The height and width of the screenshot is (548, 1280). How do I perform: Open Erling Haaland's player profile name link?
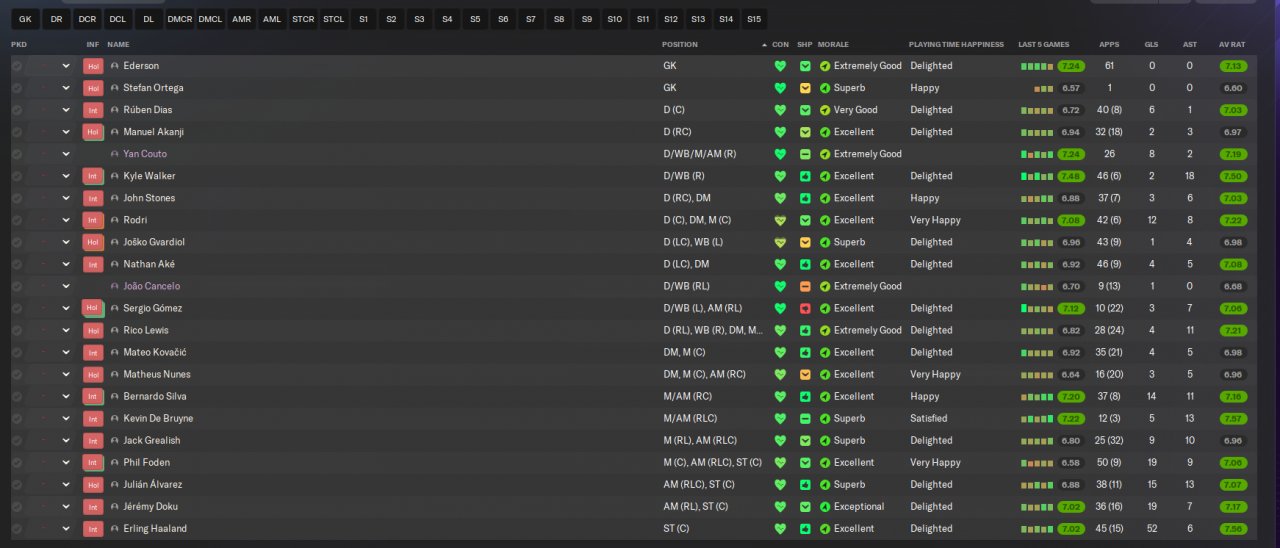[x=155, y=528]
